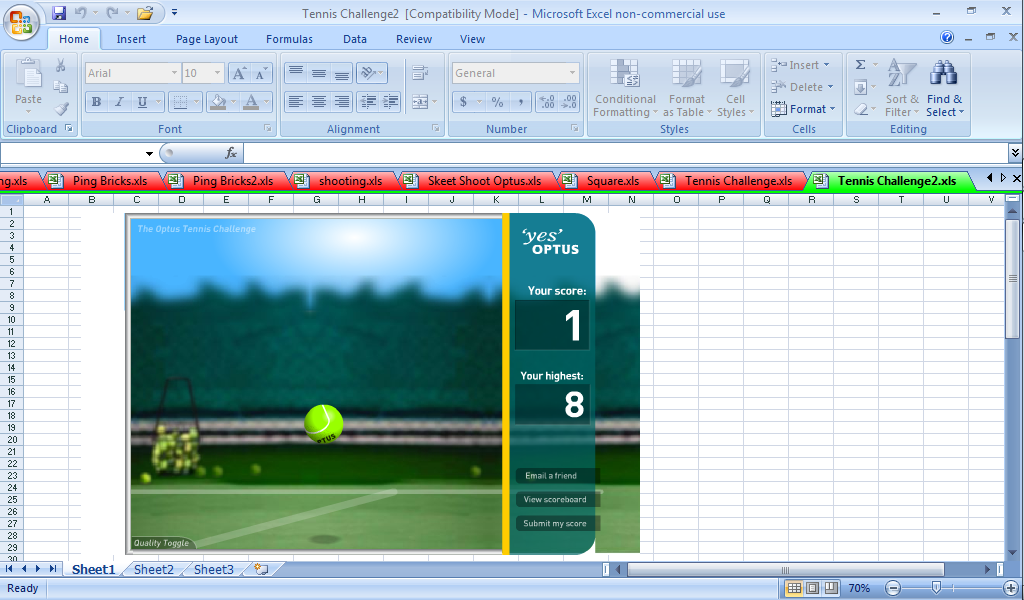Save the workbook with the floppy icon
Viewport: 1024px width, 600px height.
click(x=59, y=12)
